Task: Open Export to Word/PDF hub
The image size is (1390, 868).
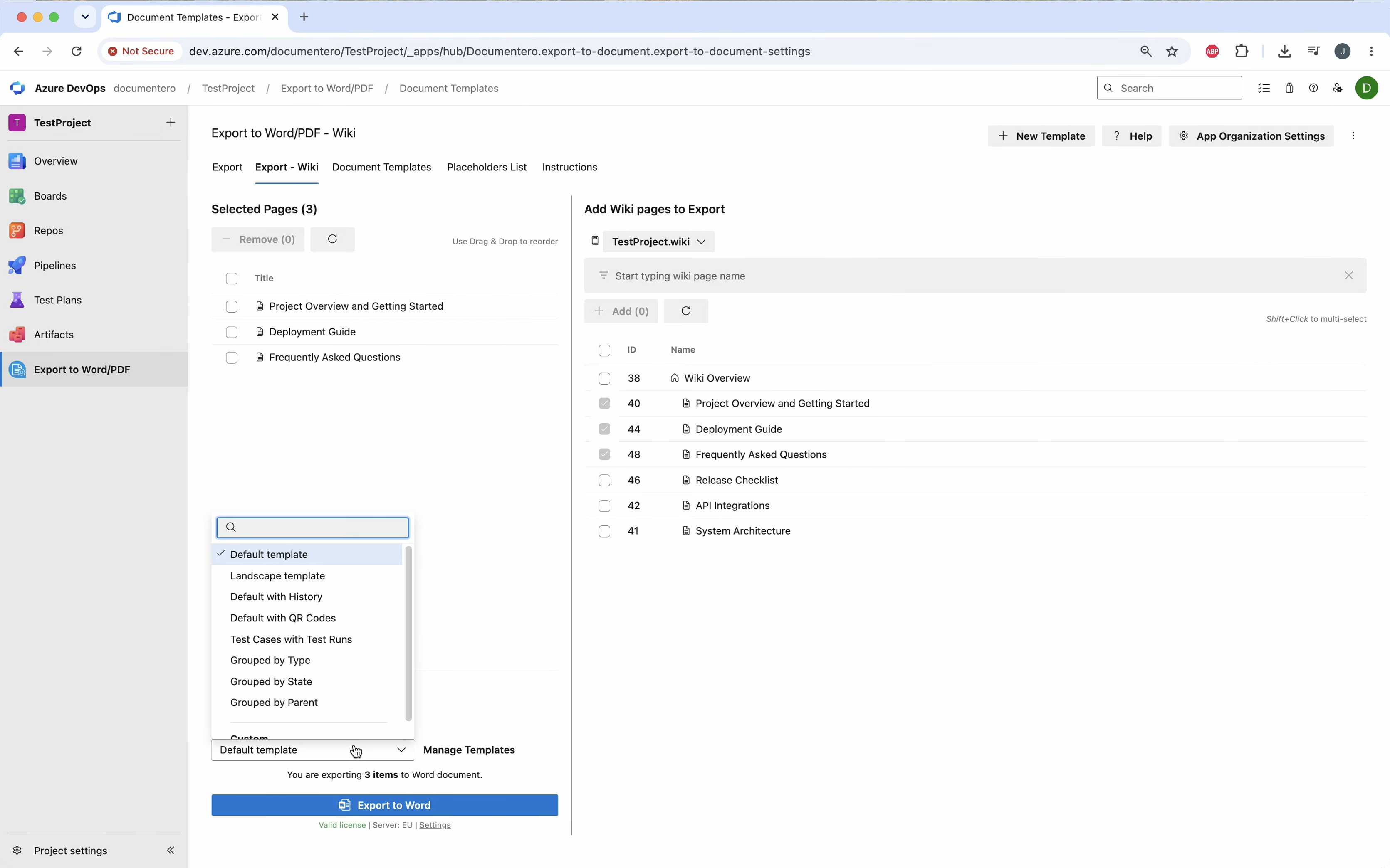Action: 94,369
